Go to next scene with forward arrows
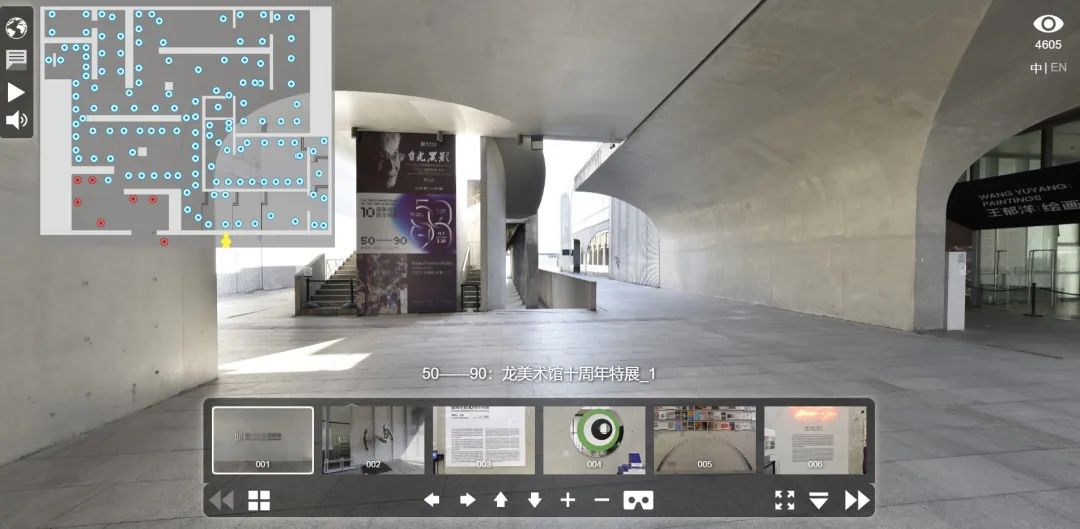 coord(857,500)
